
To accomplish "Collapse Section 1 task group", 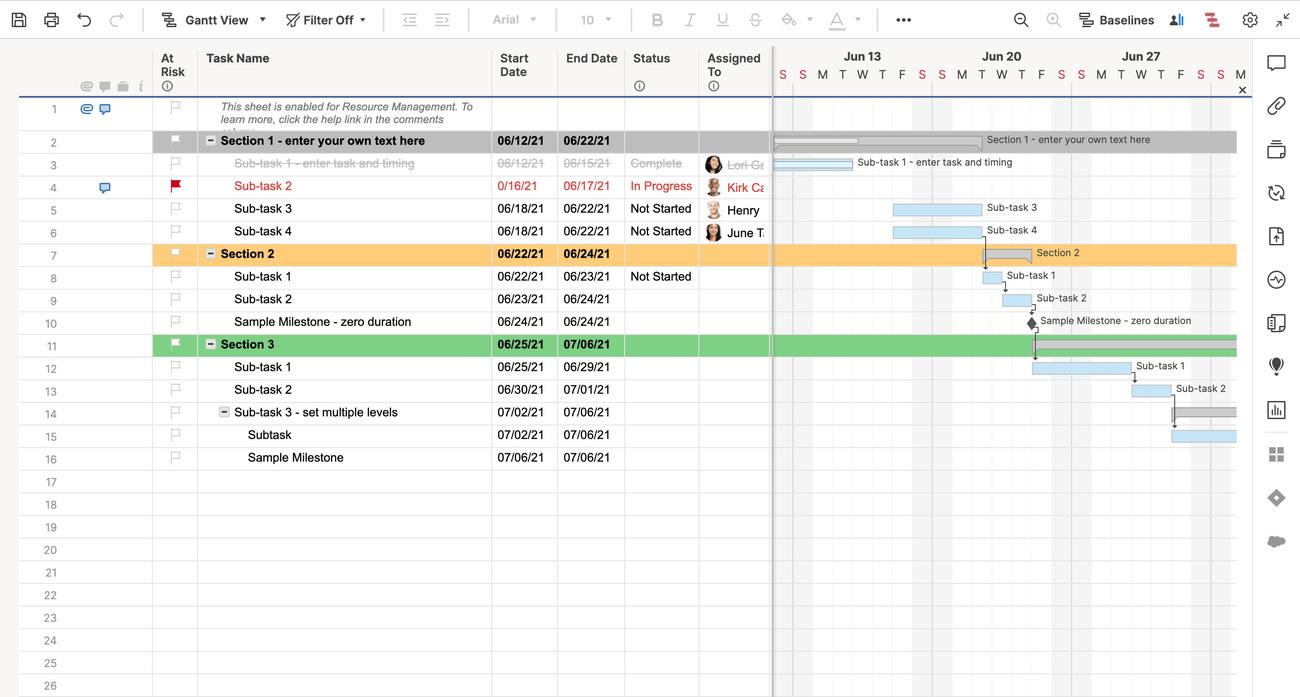I will pos(211,141).
